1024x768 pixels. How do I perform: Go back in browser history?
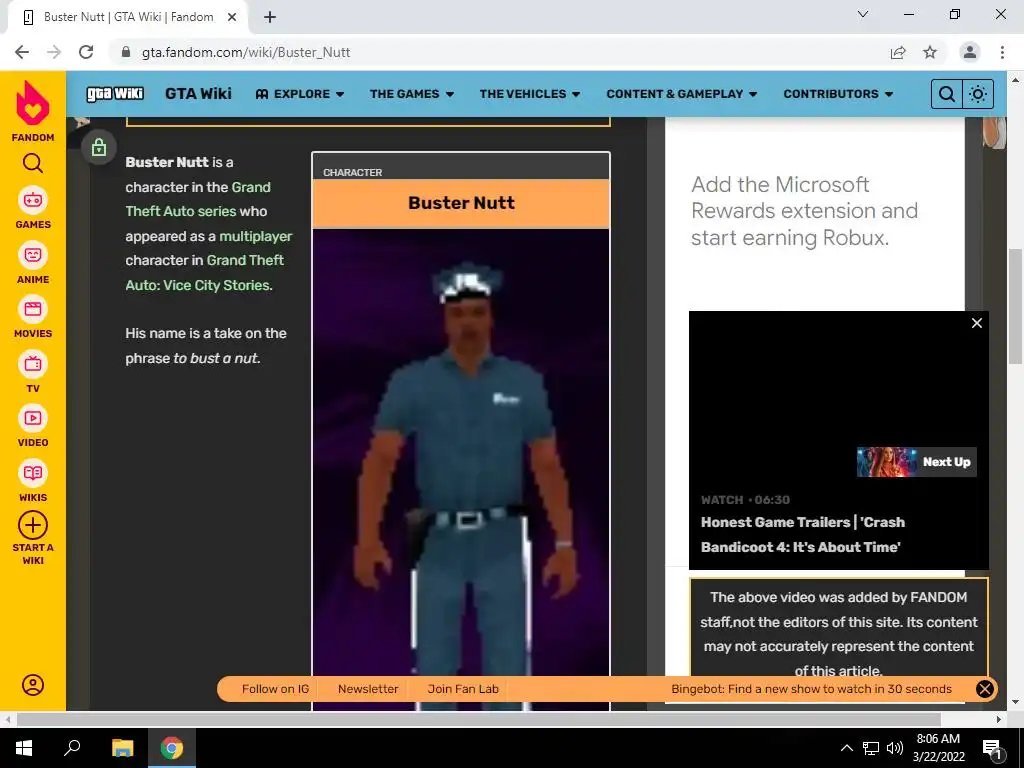pos(22,52)
